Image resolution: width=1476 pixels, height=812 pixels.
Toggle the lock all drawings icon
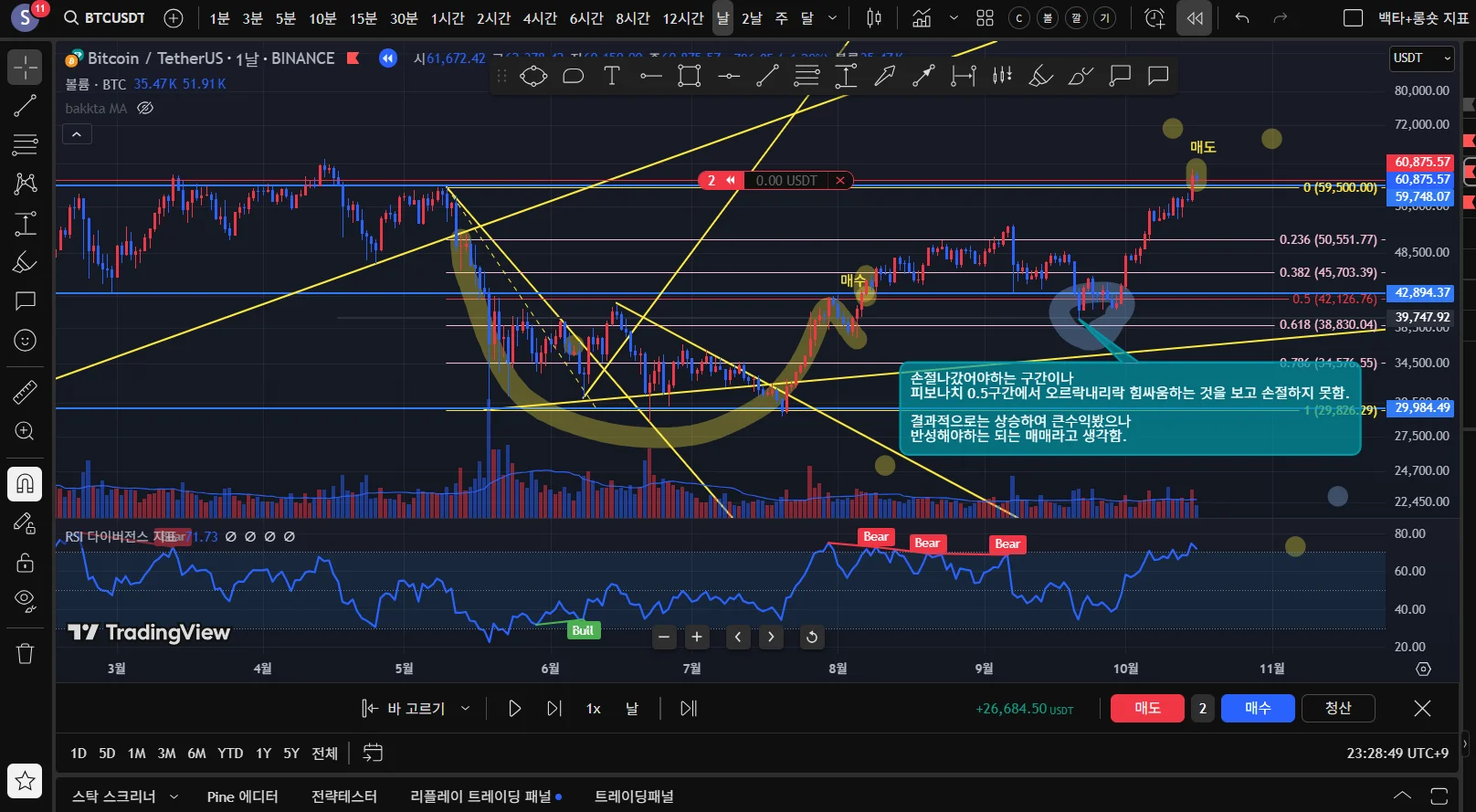coord(25,562)
